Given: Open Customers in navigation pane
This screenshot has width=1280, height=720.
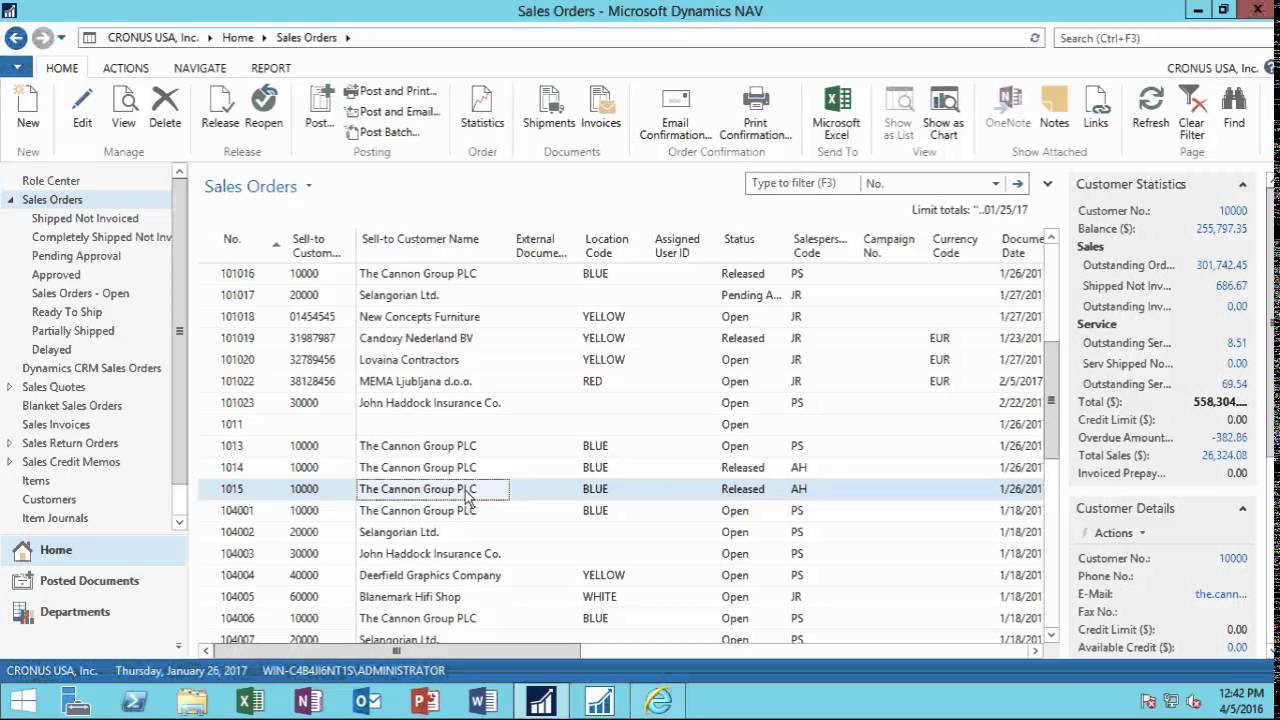Looking at the screenshot, I should coord(49,500).
